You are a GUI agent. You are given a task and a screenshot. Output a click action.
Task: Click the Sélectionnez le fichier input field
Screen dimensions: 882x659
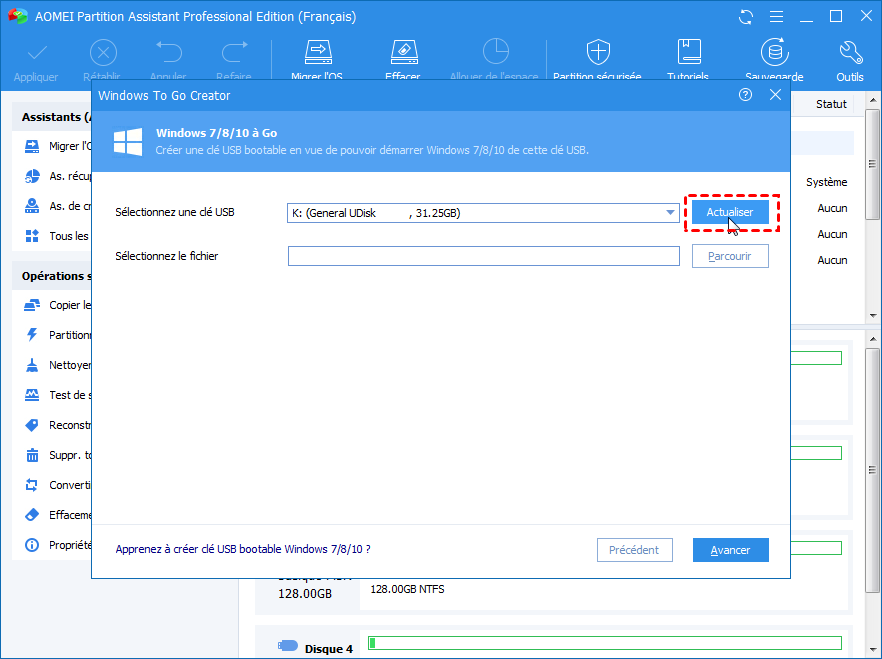click(x=484, y=256)
